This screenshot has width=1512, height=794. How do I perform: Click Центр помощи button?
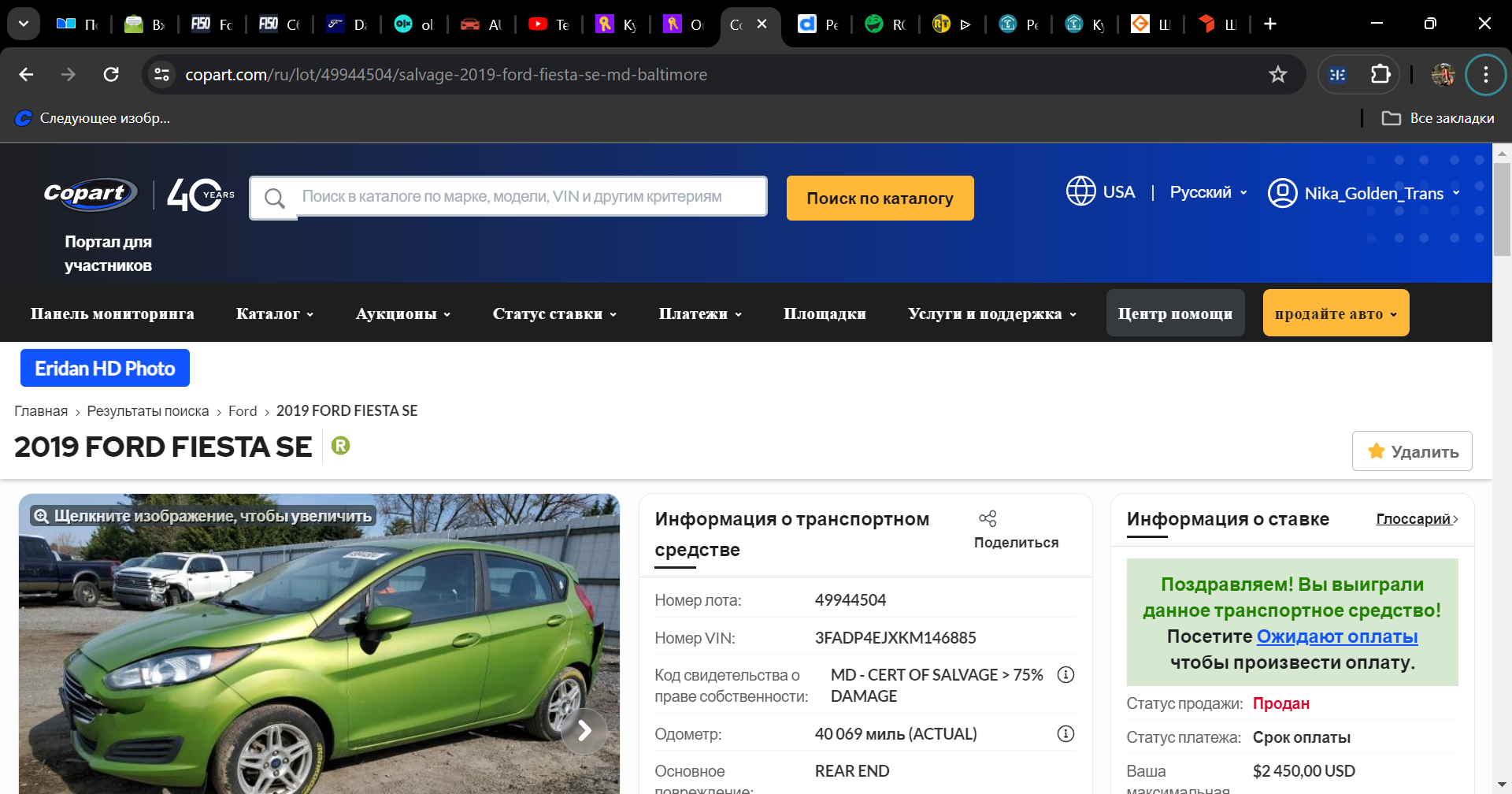(1175, 314)
